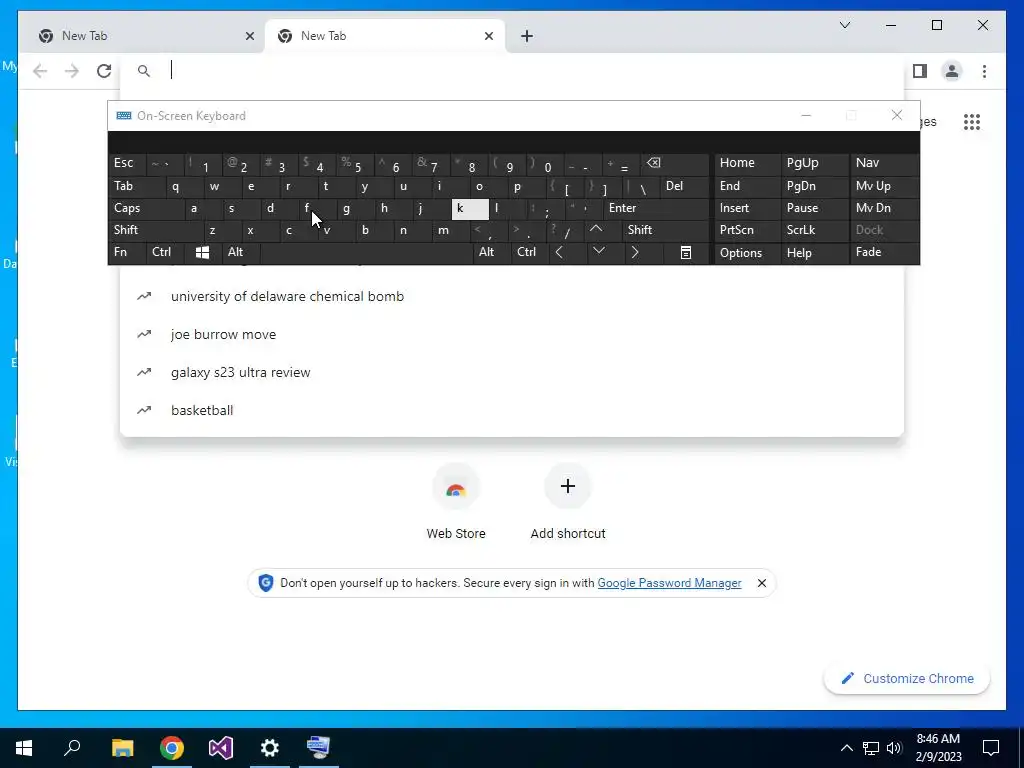Show hidden system tray icons

click(x=846, y=748)
